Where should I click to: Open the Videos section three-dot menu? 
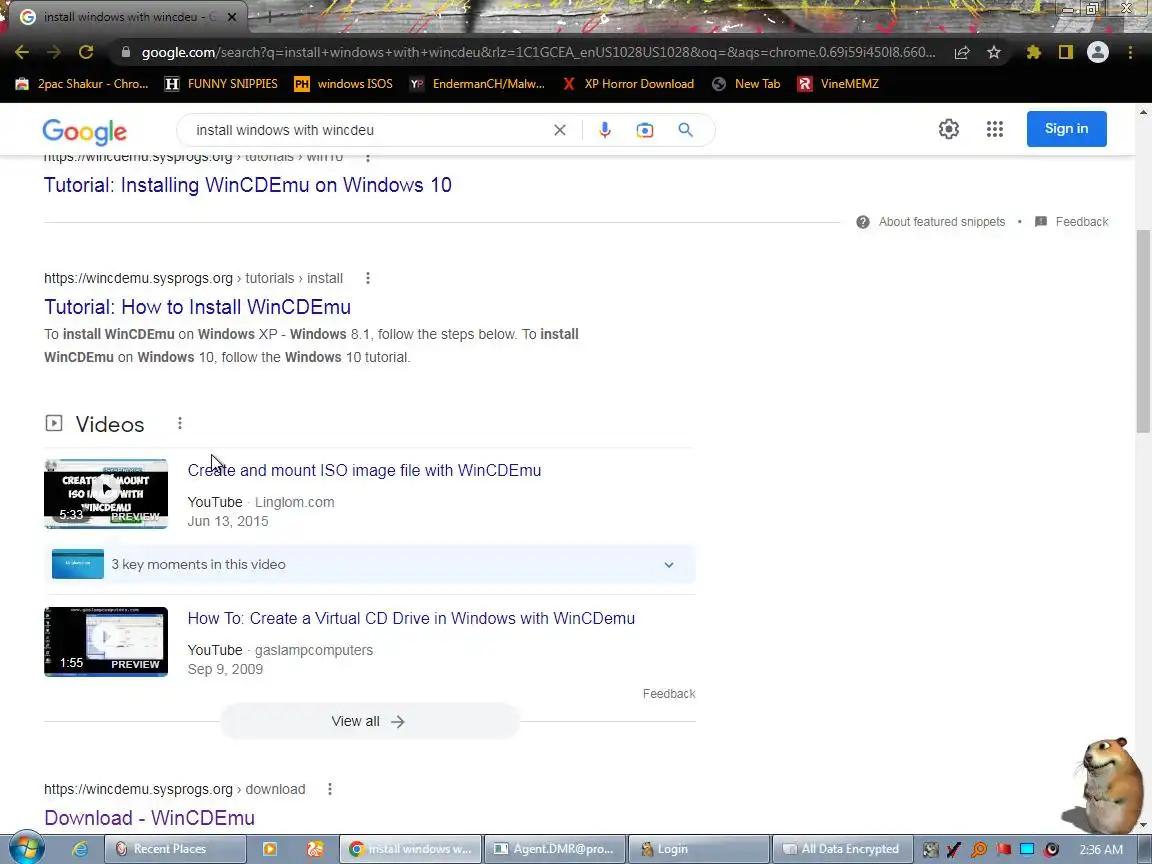179,424
